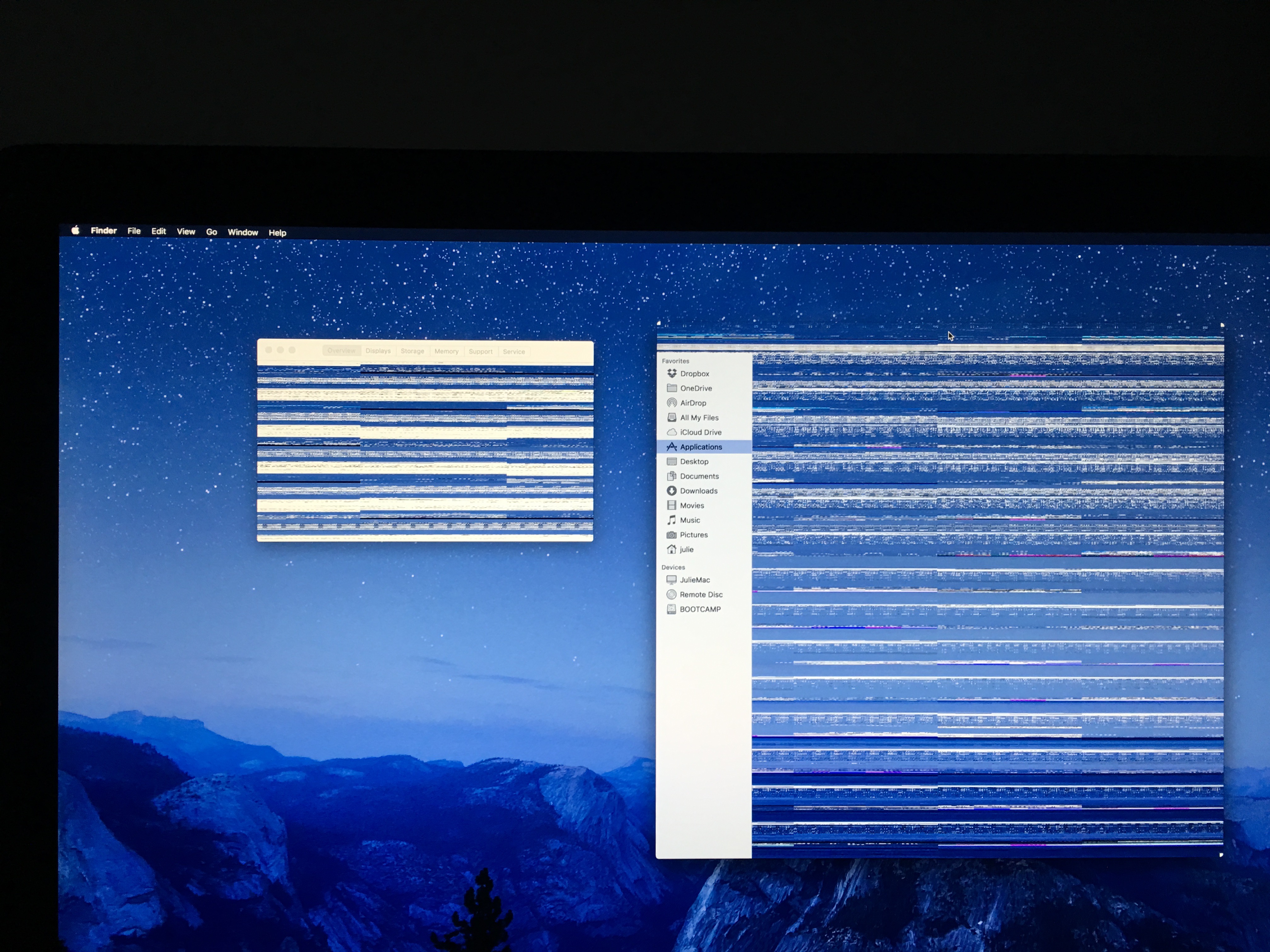Click the Music note icon in sidebar
The width and height of the screenshot is (1270, 952).
672,520
